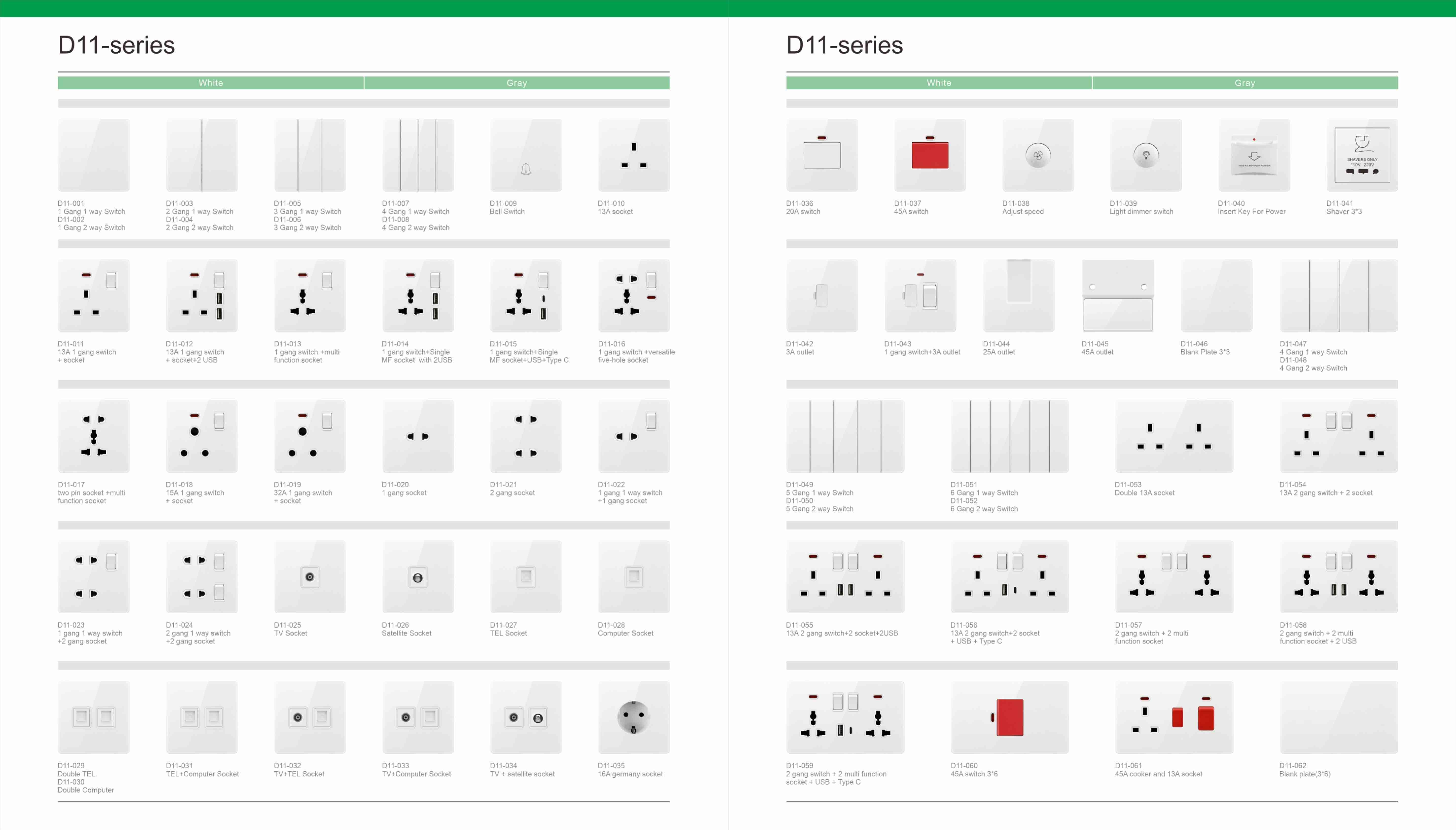Select the D11-062 Blank plate 3*6 image
This screenshot has height=830, width=1456.
(1339, 718)
